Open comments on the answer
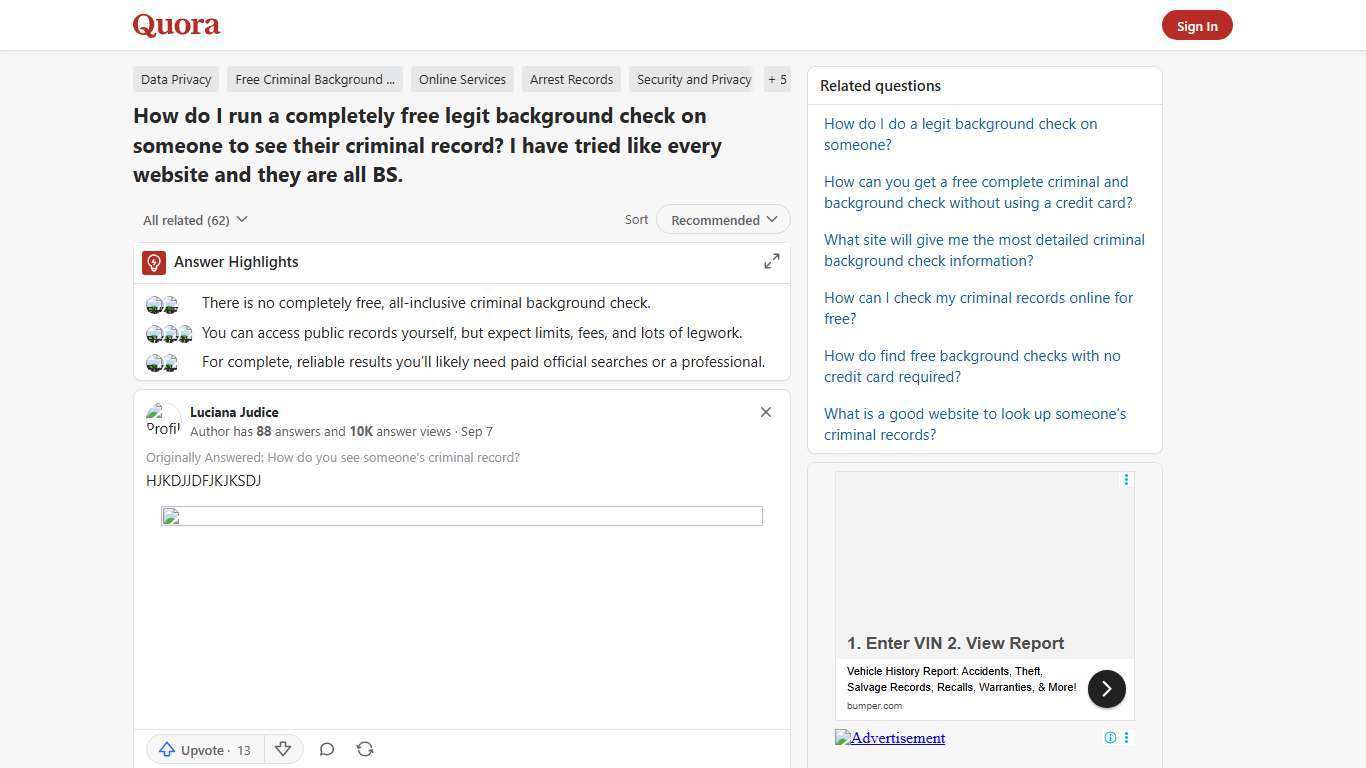1366x768 pixels. coord(327,749)
